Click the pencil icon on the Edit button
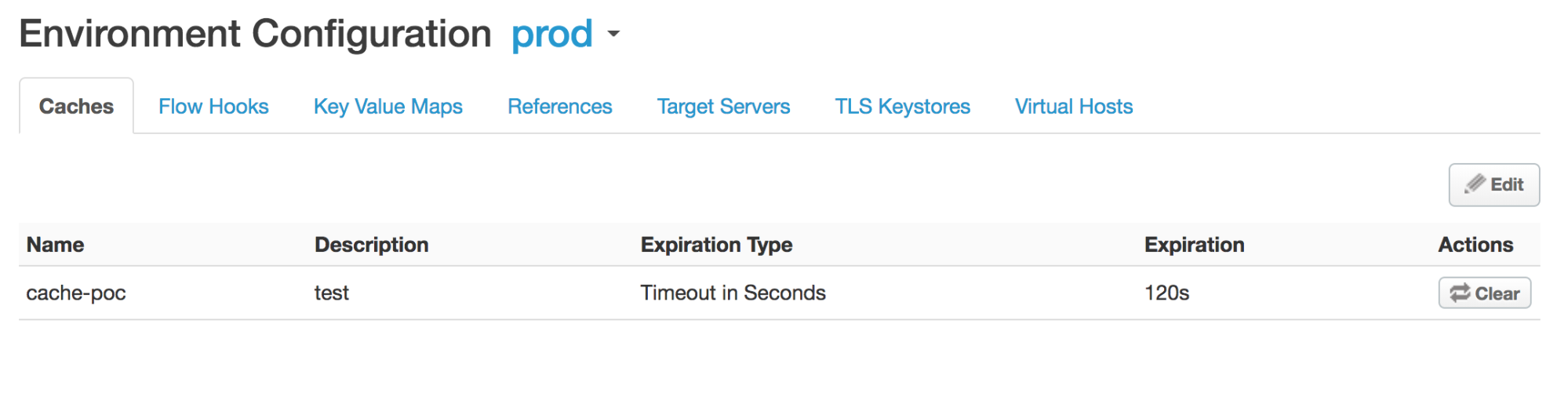This screenshot has height=404, width=1568. coord(1475,184)
